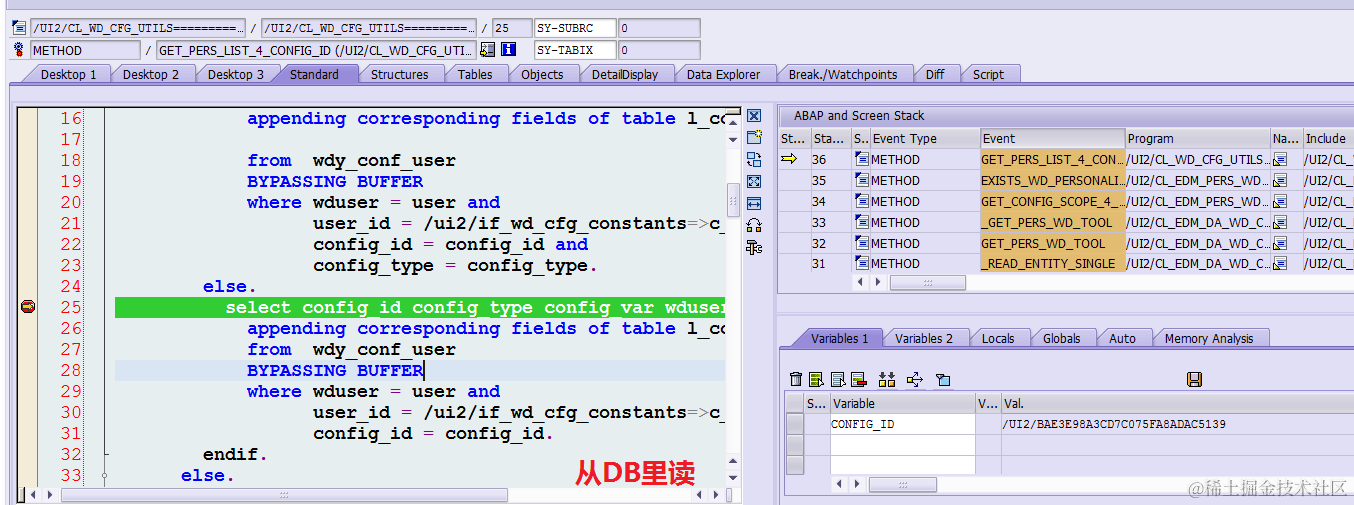Open the Diff tab
The height and width of the screenshot is (505, 1354).
[x=935, y=74]
